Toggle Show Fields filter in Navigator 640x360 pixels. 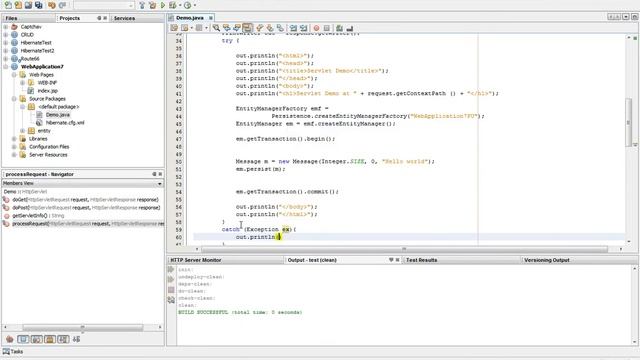point(23,339)
